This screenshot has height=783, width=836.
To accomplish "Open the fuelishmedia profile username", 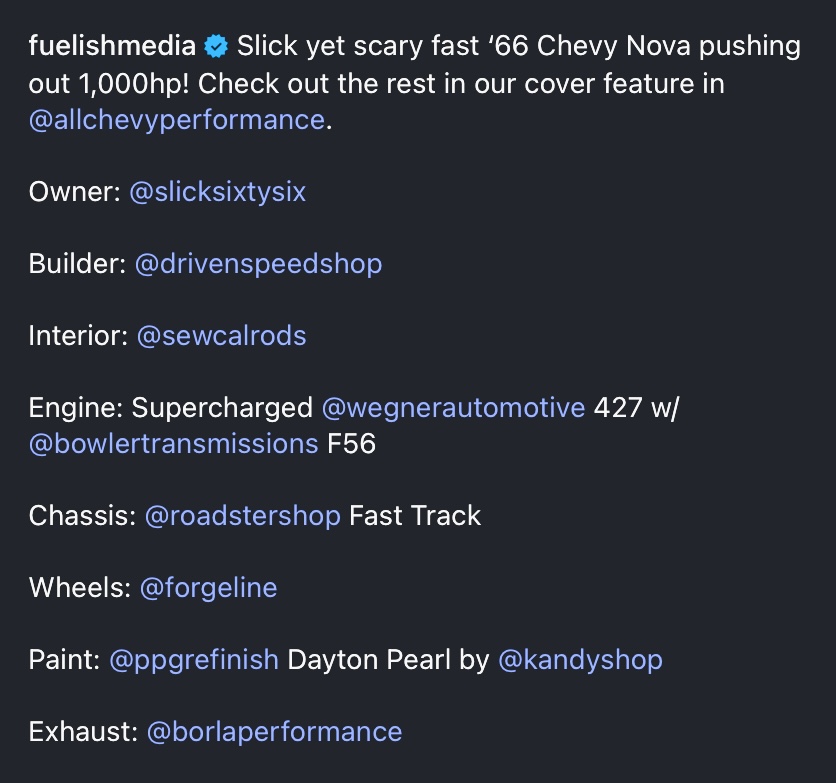I will tap(112, 46).
